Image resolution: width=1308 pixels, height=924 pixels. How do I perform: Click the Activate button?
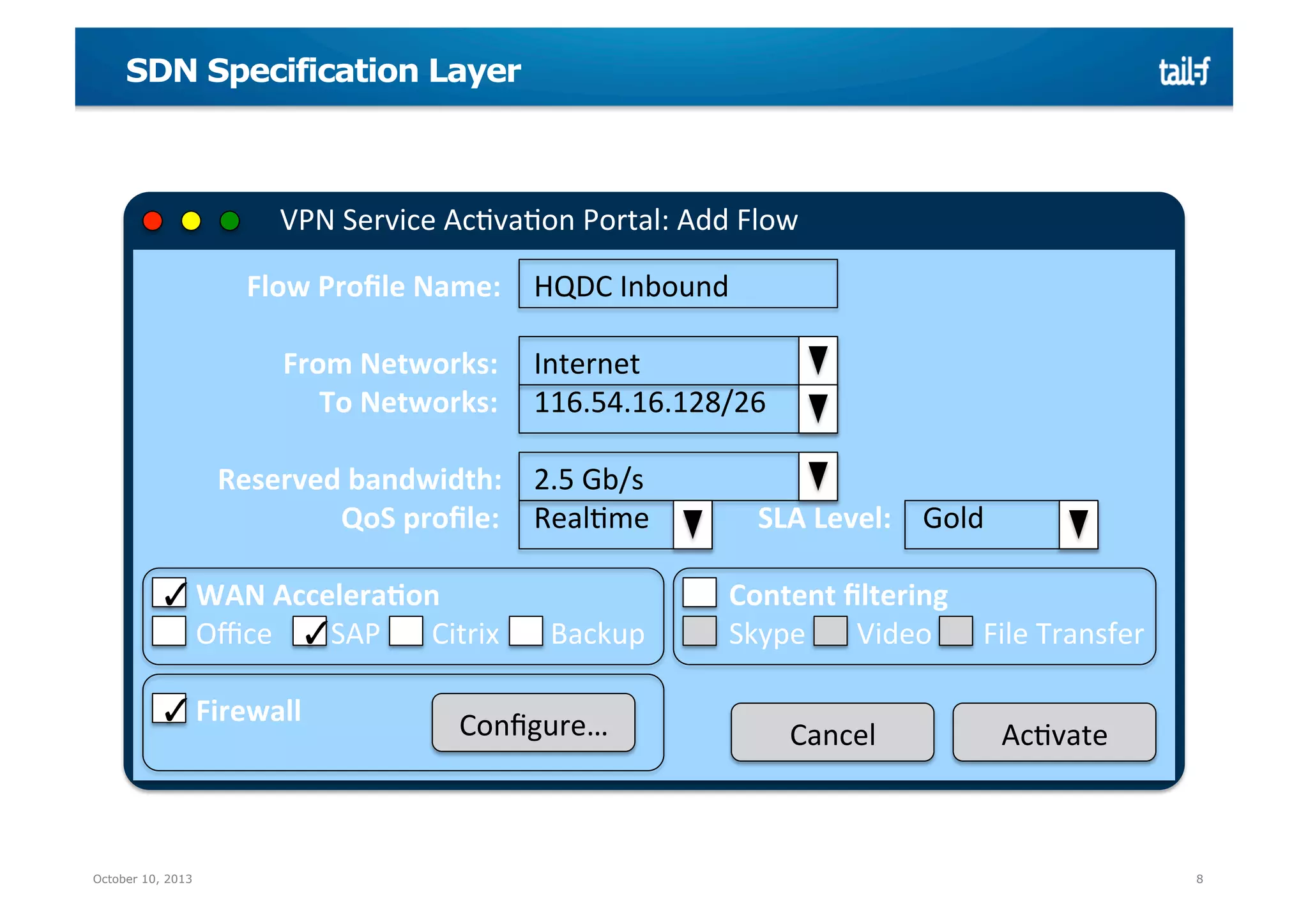pos(1054,732)
